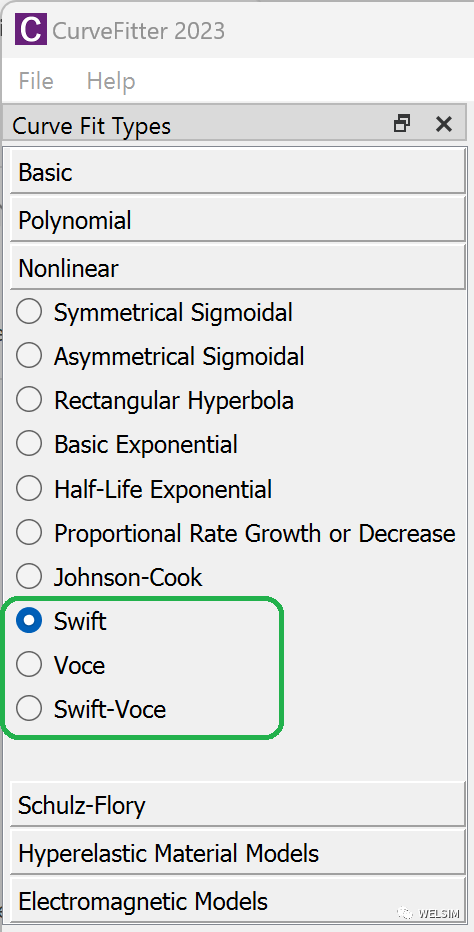474x932 pixels.
Task: Select Proportional Rate Growth or Decrease
Action: [236, 533]
